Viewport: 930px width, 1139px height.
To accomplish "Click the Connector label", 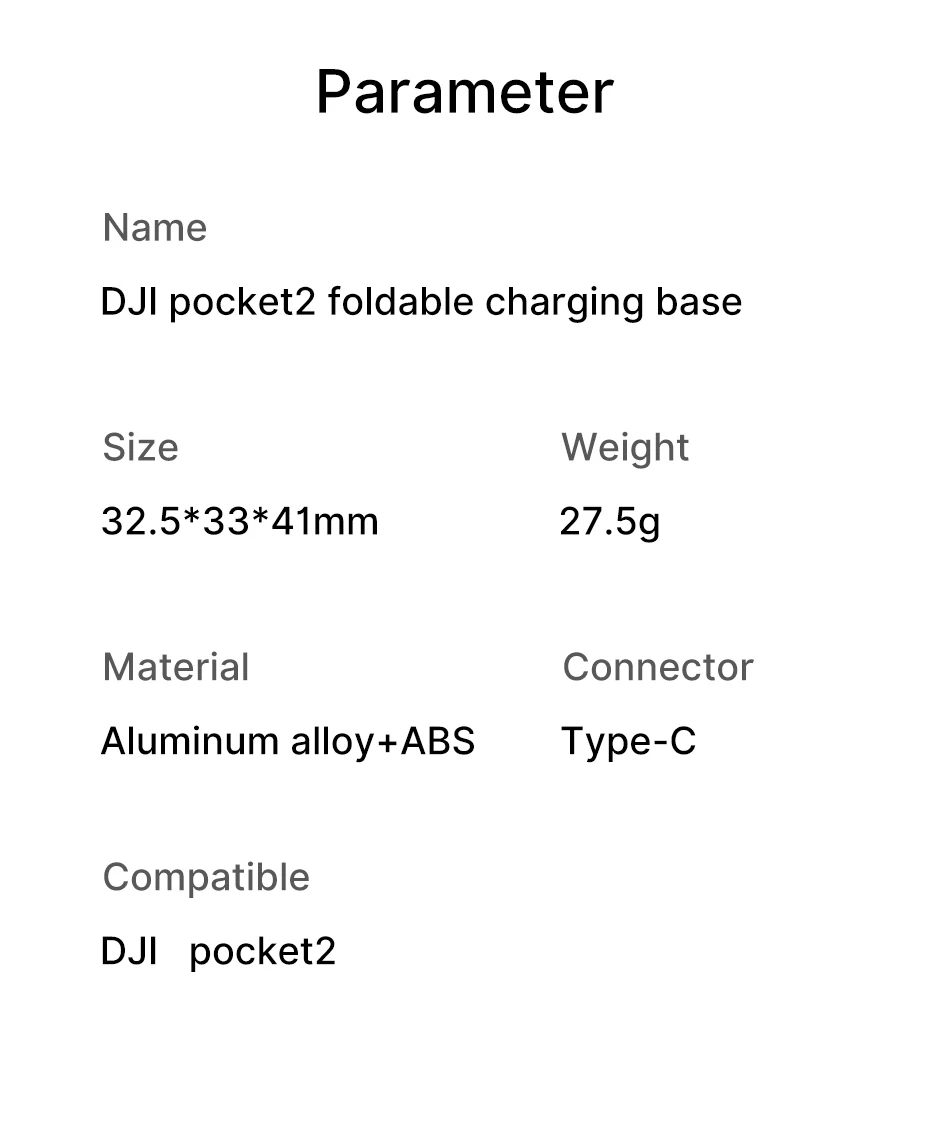I will point(658,667).
